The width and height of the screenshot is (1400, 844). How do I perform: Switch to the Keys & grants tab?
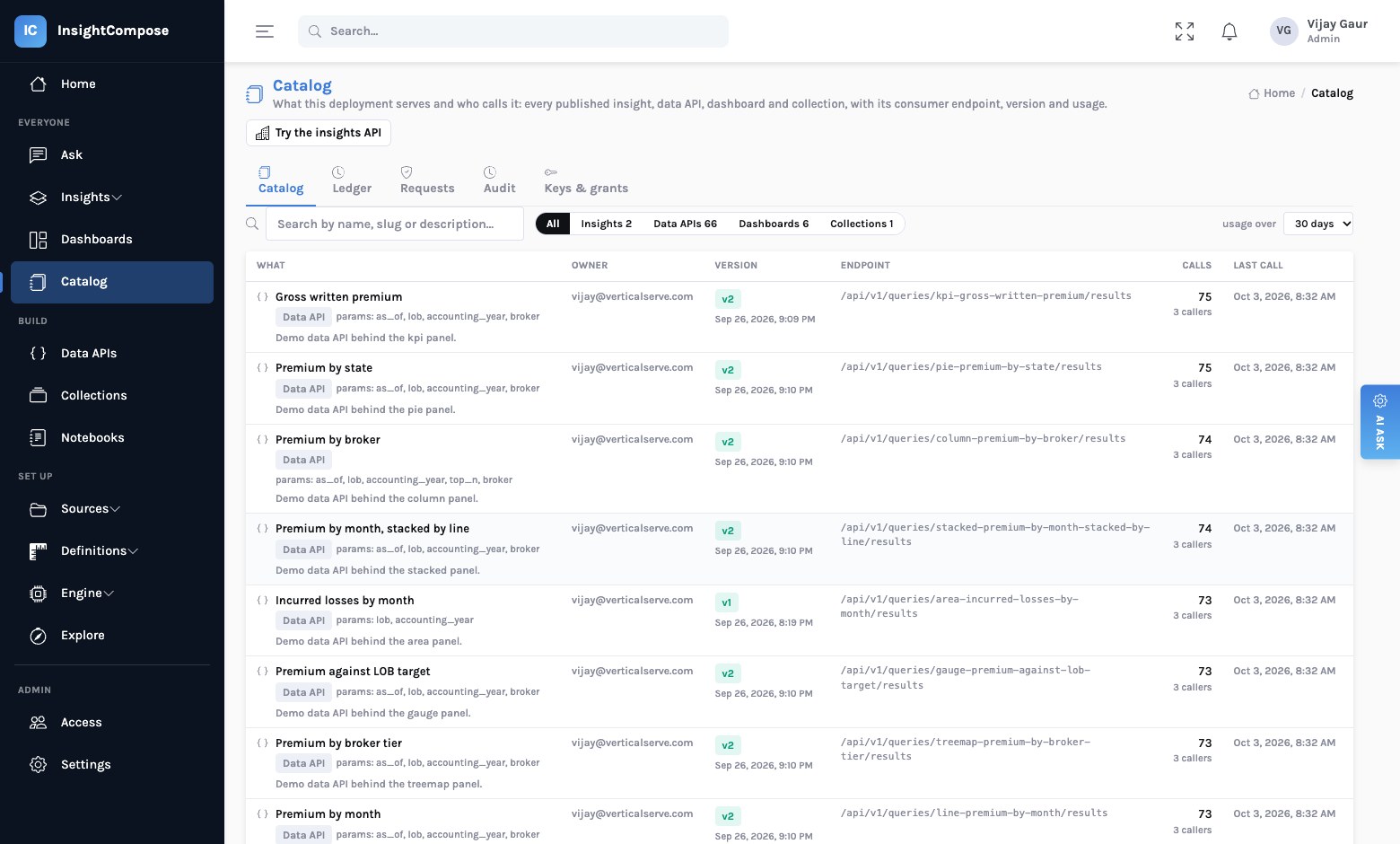pyautogui.click(x=586, y=180)
